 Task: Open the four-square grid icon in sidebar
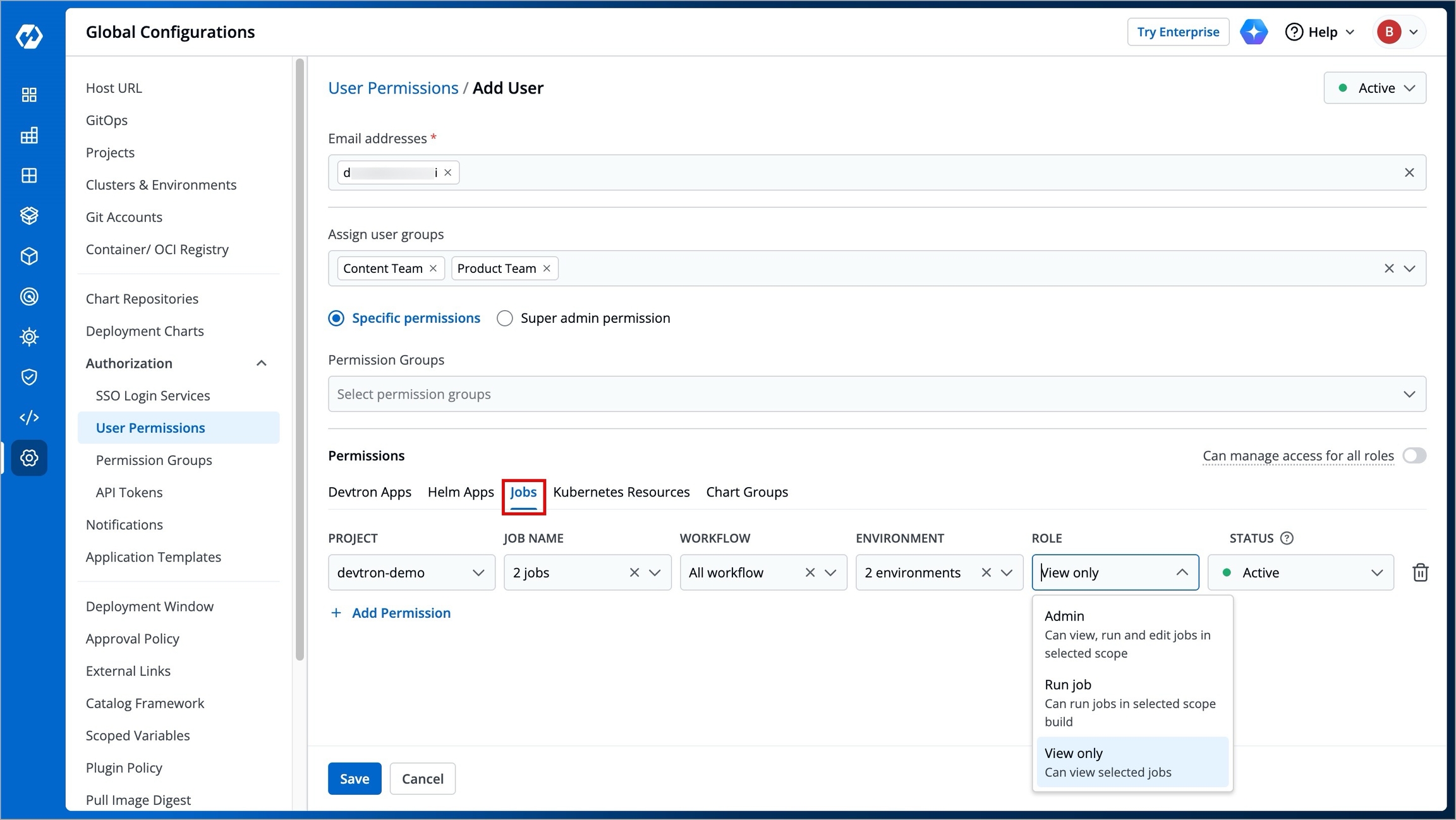tap(29, 176)
